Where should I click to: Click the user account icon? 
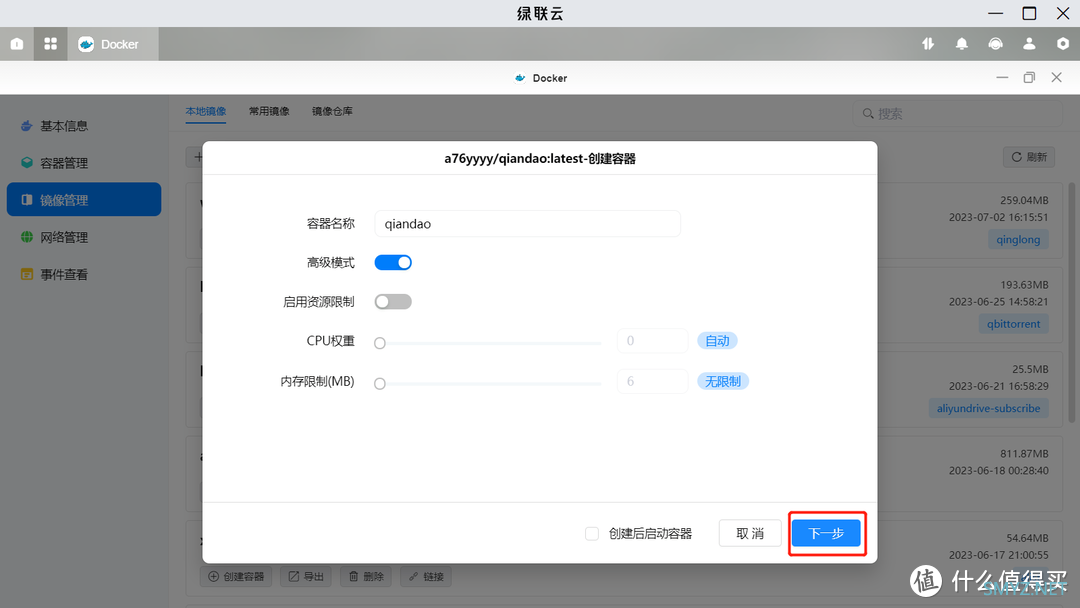click(x=1029, y=44)
